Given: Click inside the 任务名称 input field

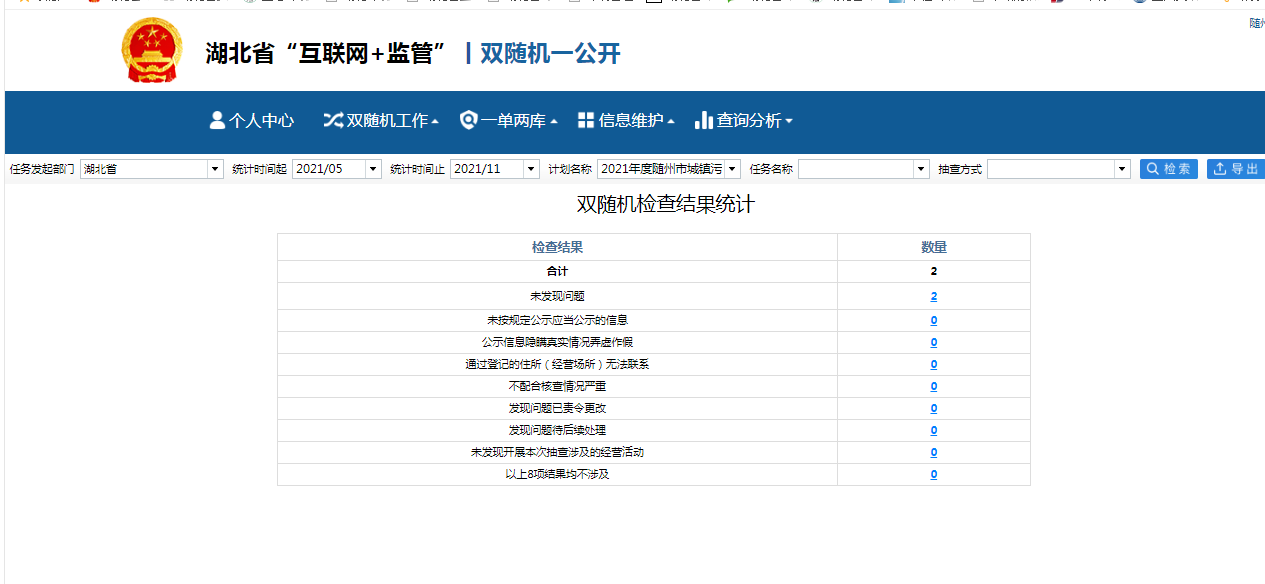Looking at the screenshot, I should point(855,169).
